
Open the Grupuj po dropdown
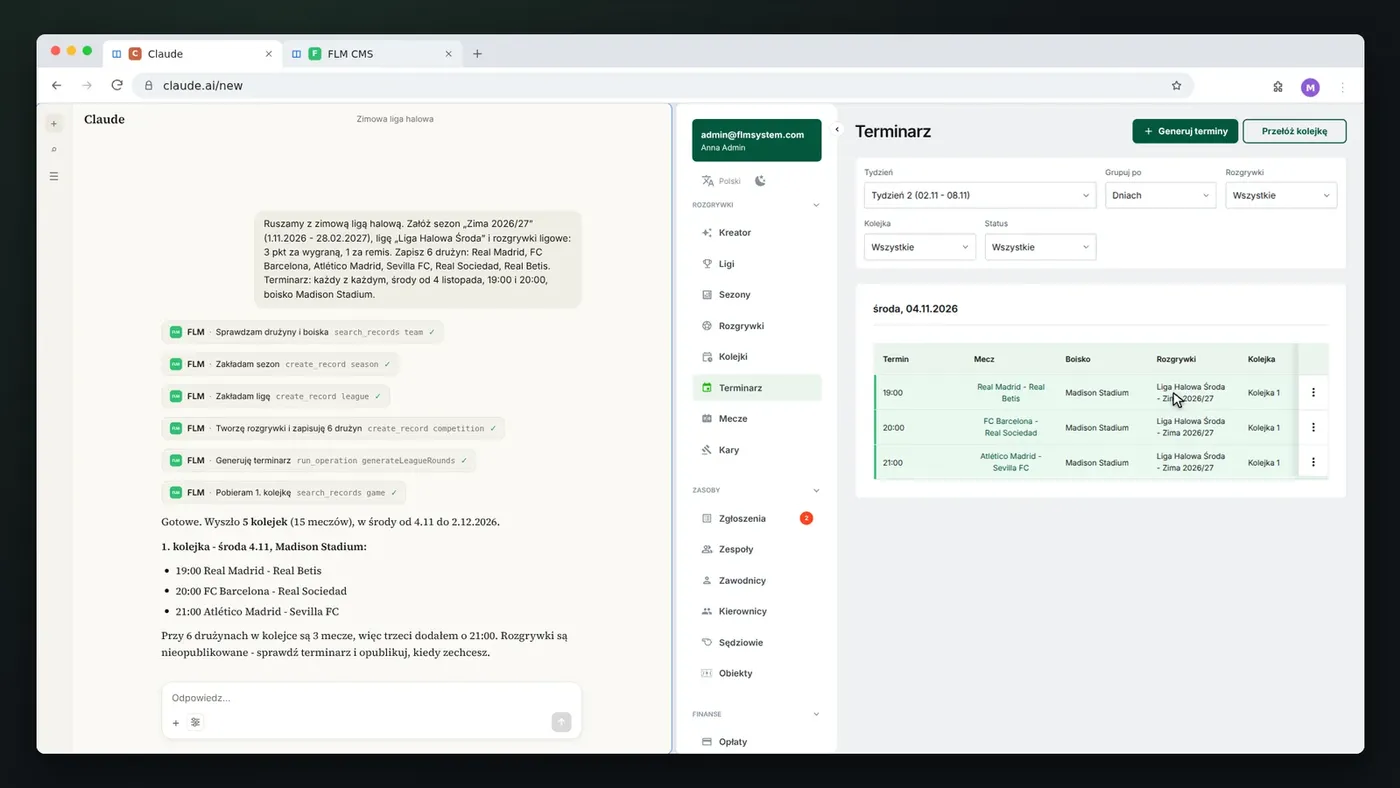tap(1160, 195)
